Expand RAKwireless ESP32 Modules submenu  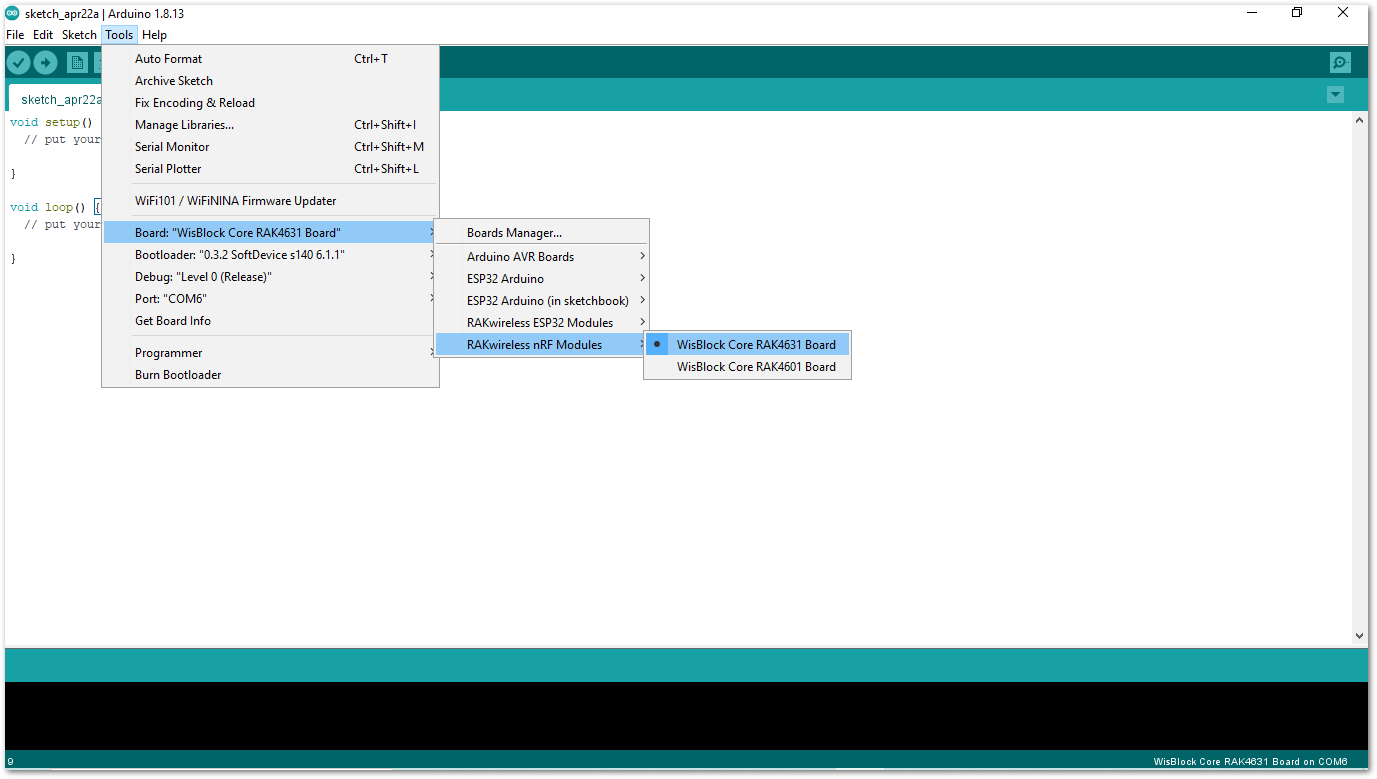point(542,323)
